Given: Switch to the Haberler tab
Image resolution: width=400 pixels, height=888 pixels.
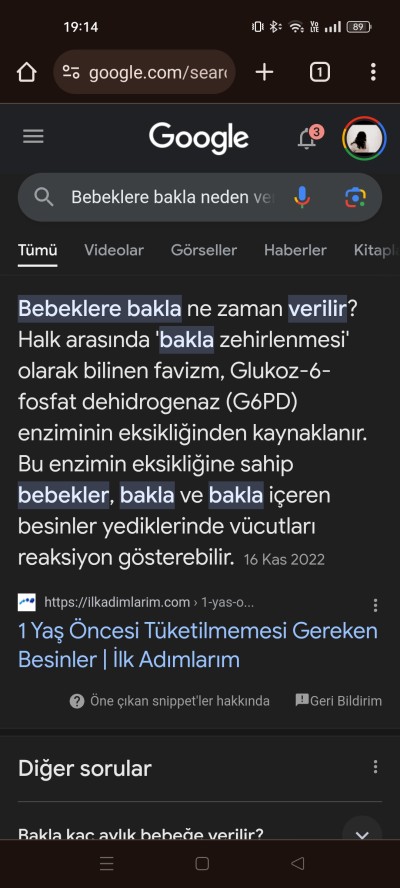Looking at the screenshot, I should [295, 250].
